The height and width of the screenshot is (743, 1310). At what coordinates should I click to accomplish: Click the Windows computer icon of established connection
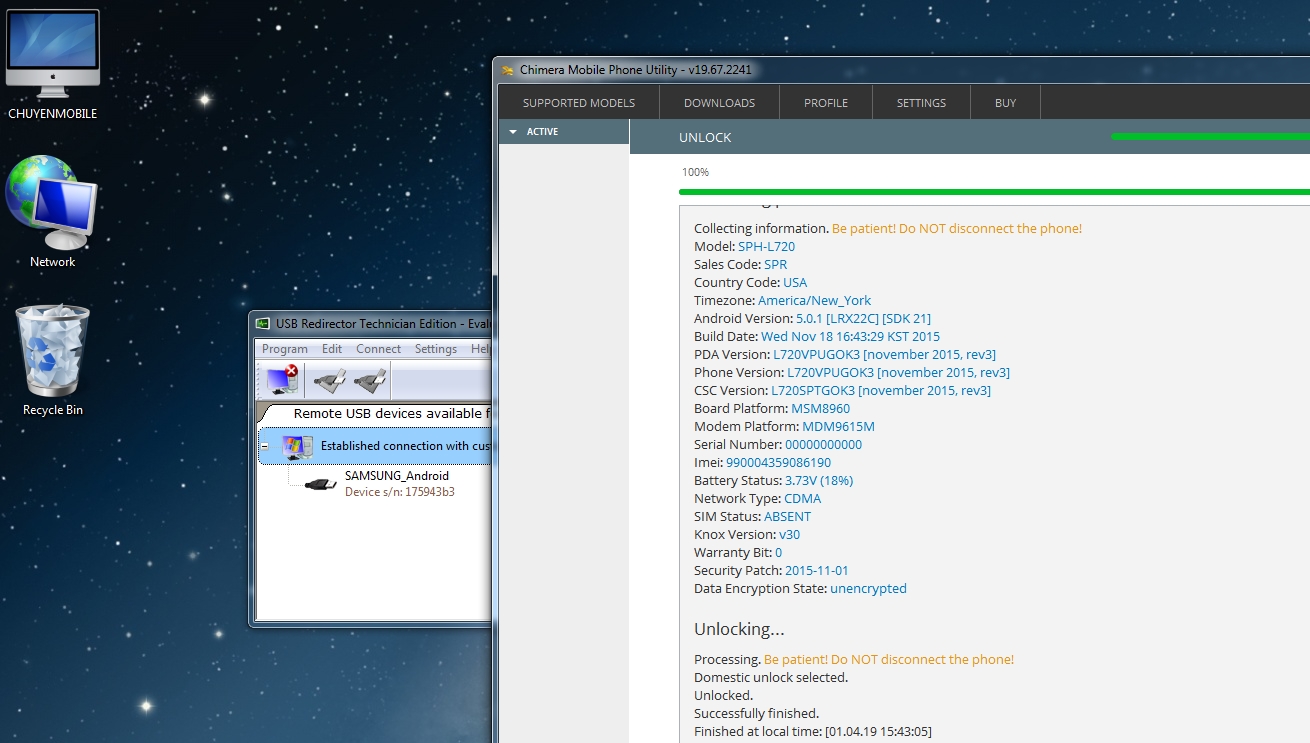pyautogui.click(x=297, y=446)
